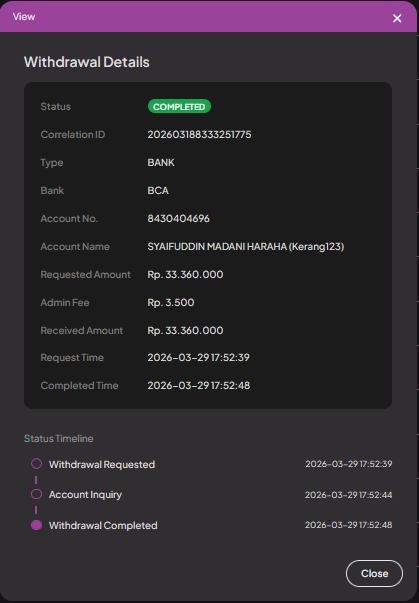Click Completed Time value 17:52:48
419x603 pixels.
[231, 386]
